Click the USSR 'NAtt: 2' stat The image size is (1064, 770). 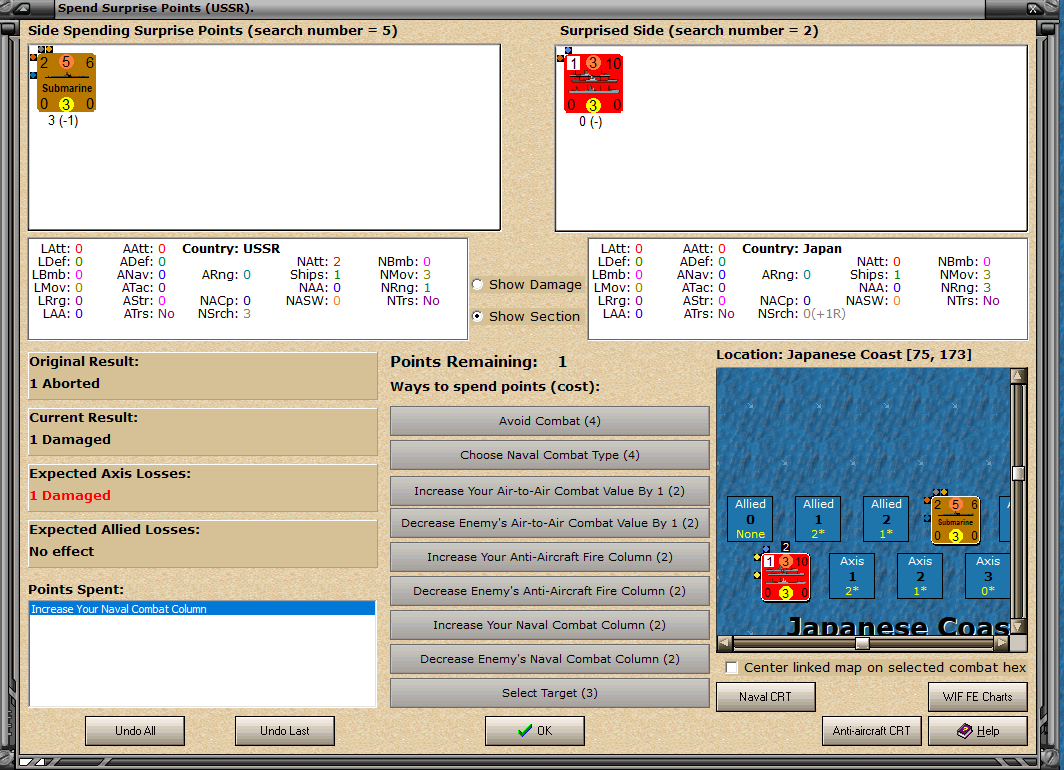(x=318, y=262)
